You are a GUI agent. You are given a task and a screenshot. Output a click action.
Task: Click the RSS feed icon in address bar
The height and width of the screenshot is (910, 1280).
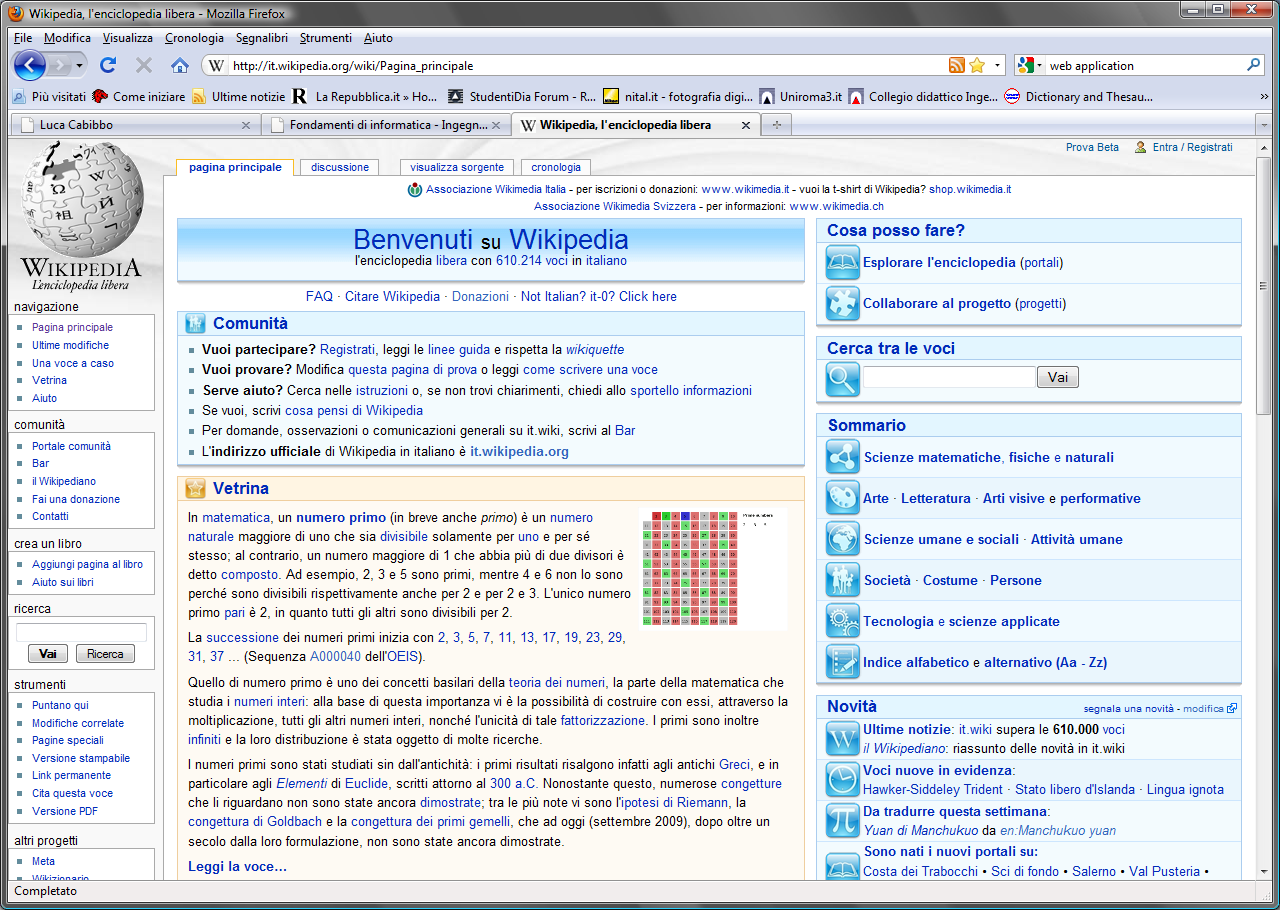coord(957,65)
